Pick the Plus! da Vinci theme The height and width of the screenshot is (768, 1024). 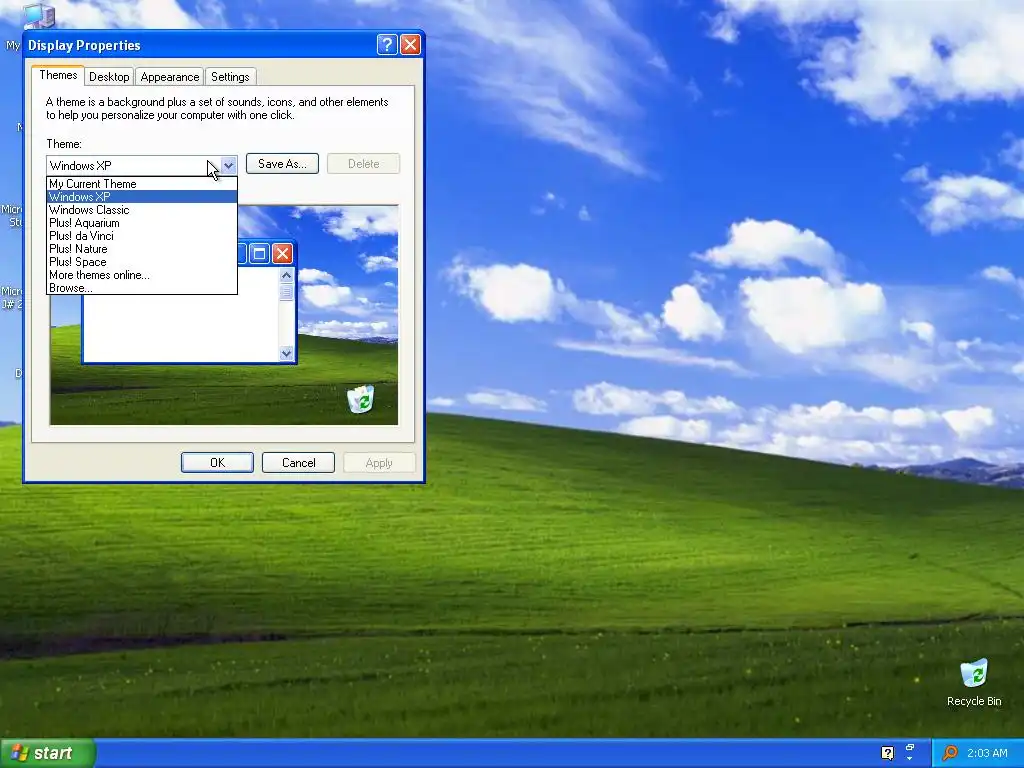pyautogui.click(x=142, y=236)
